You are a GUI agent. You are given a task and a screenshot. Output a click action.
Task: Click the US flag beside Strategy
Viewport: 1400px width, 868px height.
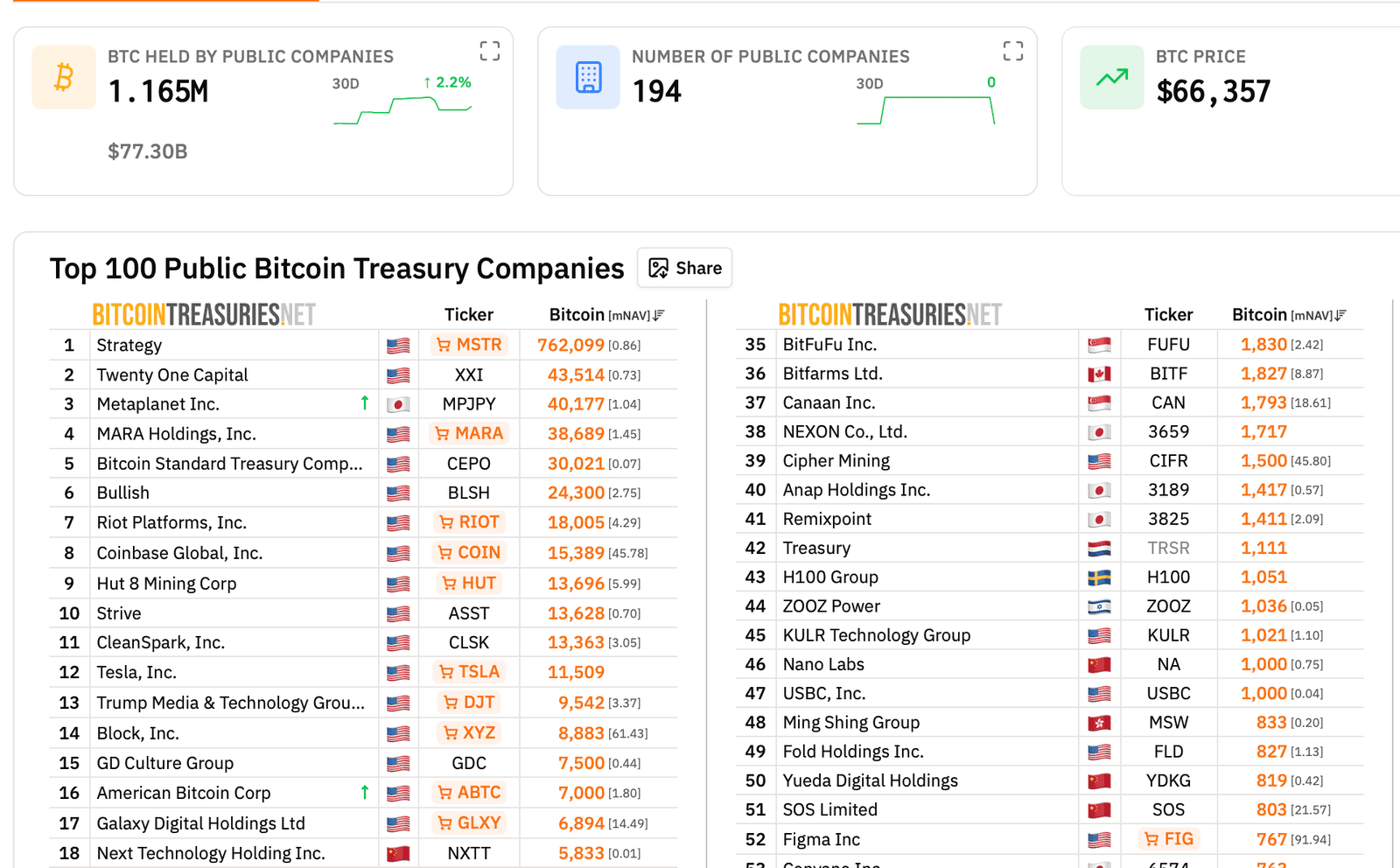click(398, 345)
